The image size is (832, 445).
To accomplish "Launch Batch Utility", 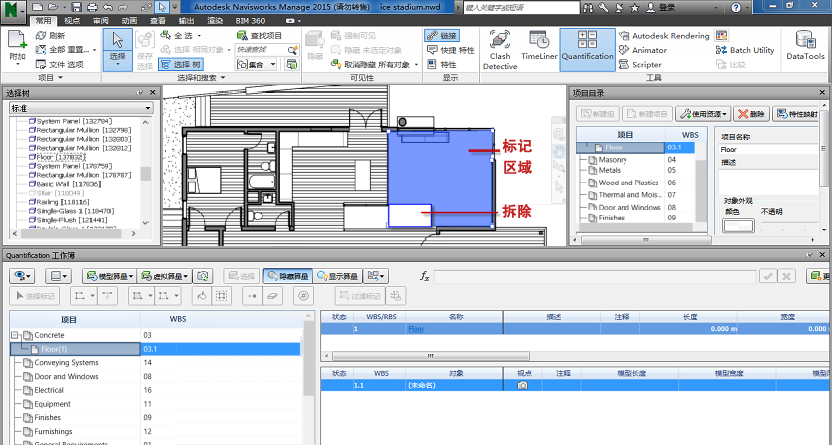I will point(745,50).
